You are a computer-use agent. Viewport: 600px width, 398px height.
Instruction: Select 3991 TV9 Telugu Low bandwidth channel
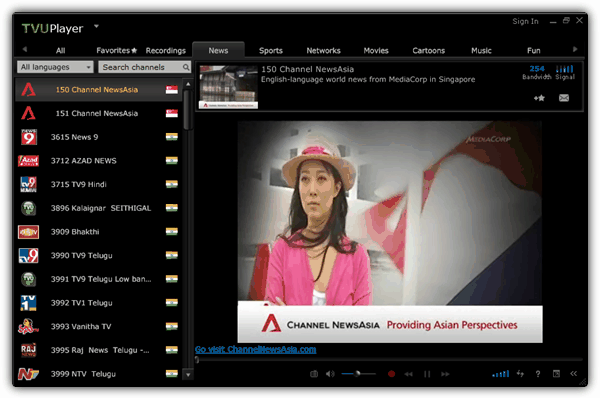(x=99, y=279)
